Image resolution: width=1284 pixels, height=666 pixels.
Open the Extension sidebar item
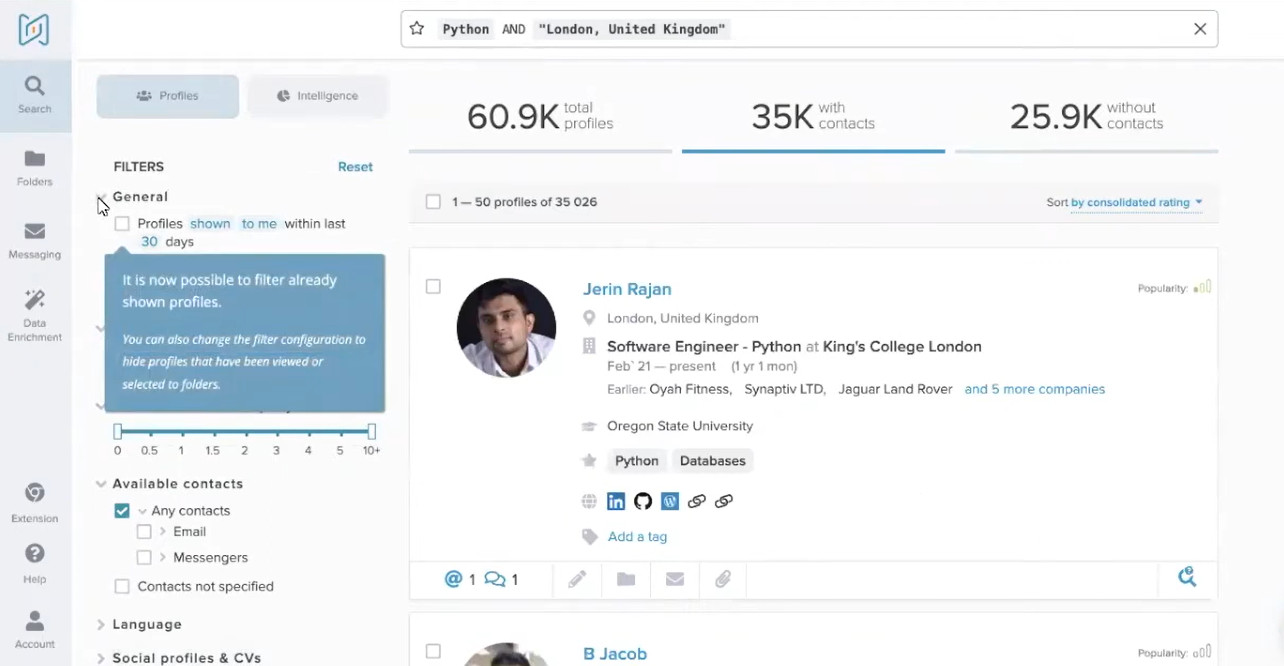(x=35, y=502)
